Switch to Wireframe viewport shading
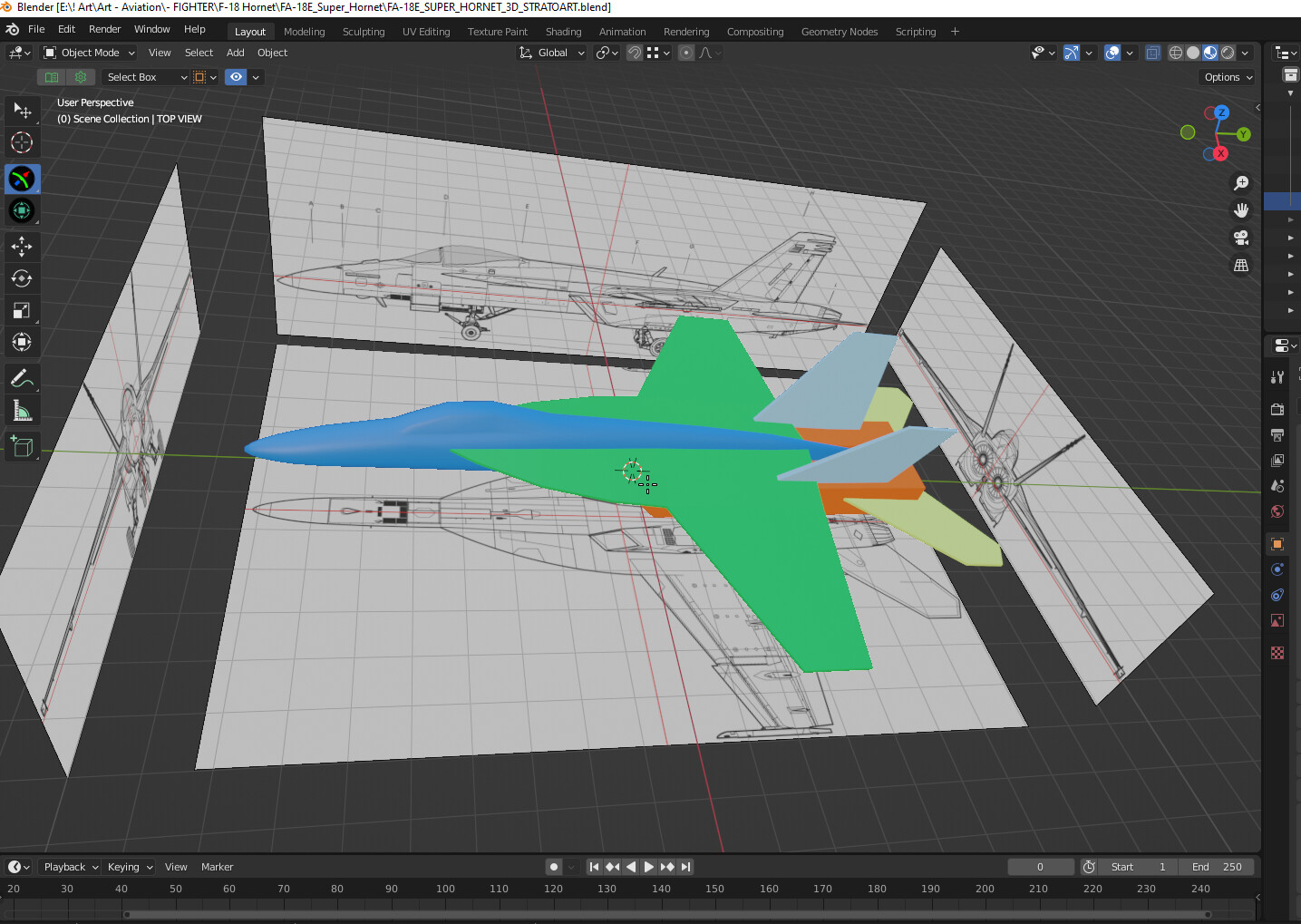 (1176, 53)
